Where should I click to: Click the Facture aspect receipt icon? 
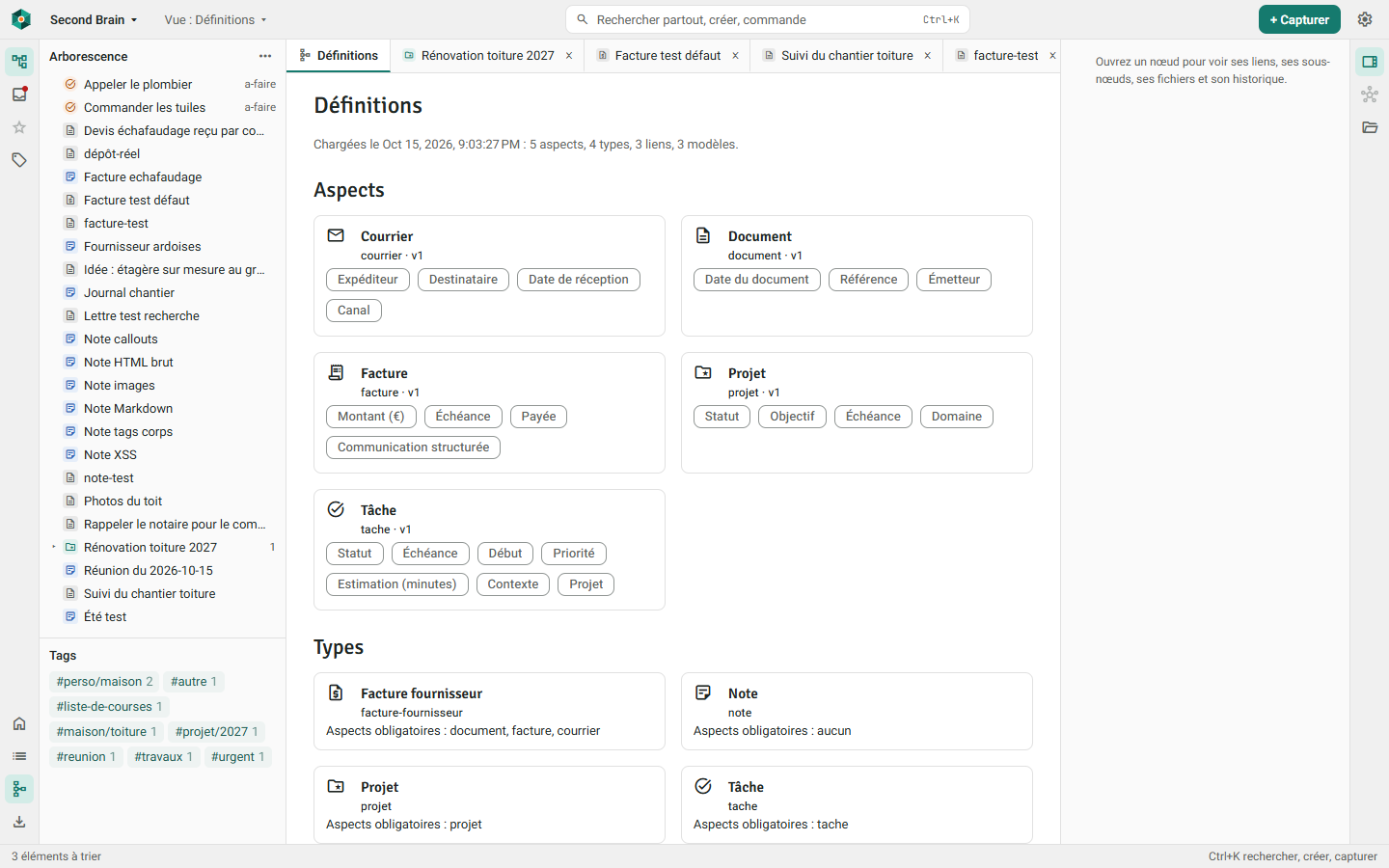pyautogui.click(x=336, y=372)
